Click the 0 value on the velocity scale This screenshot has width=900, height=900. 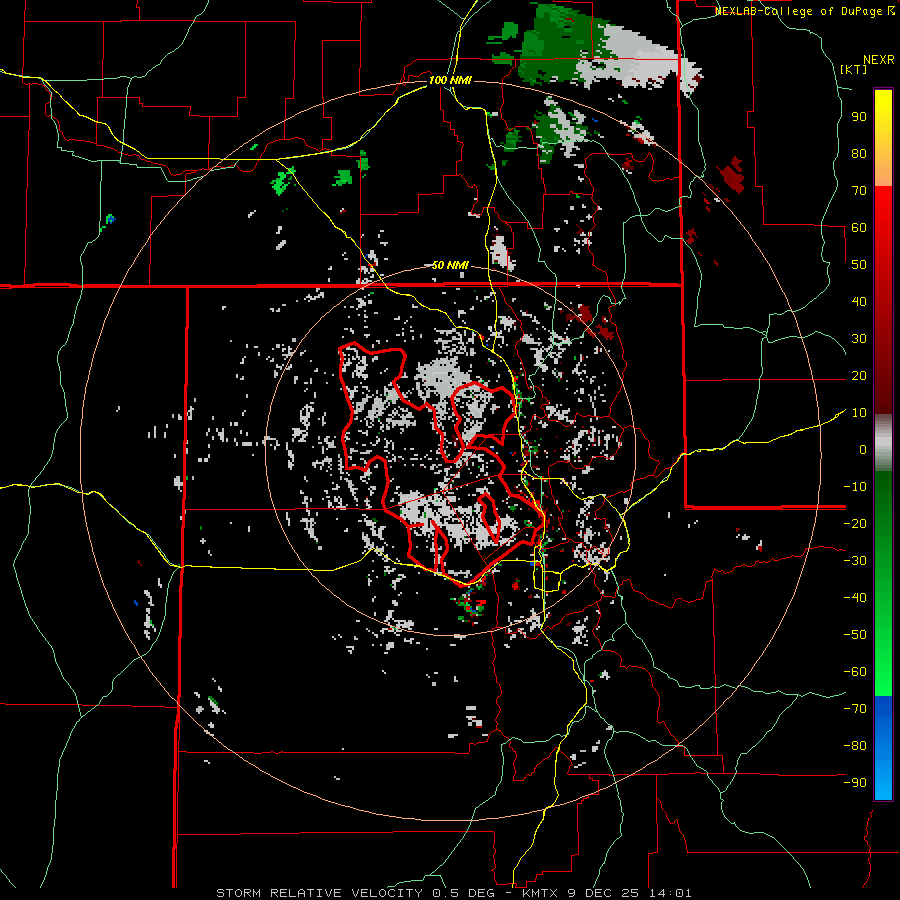tap(863, 450)
